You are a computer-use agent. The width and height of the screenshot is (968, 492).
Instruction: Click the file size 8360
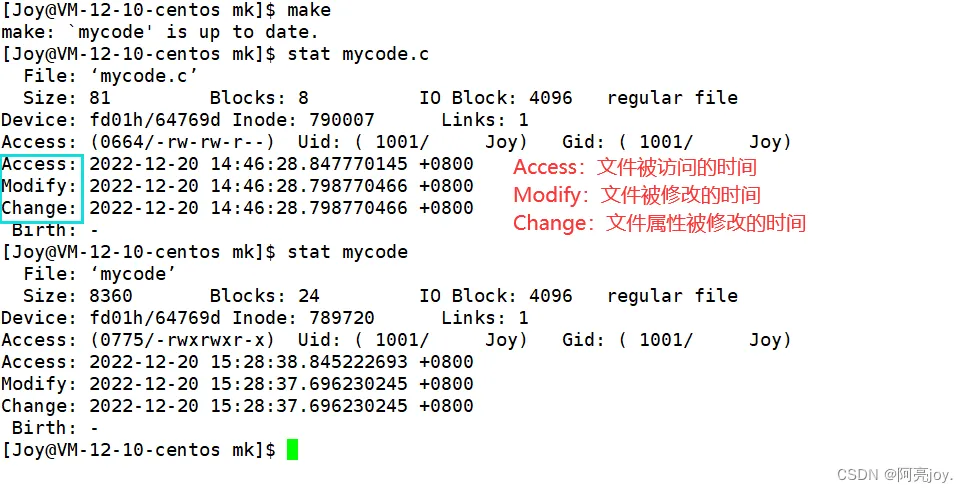pos(111,296)
